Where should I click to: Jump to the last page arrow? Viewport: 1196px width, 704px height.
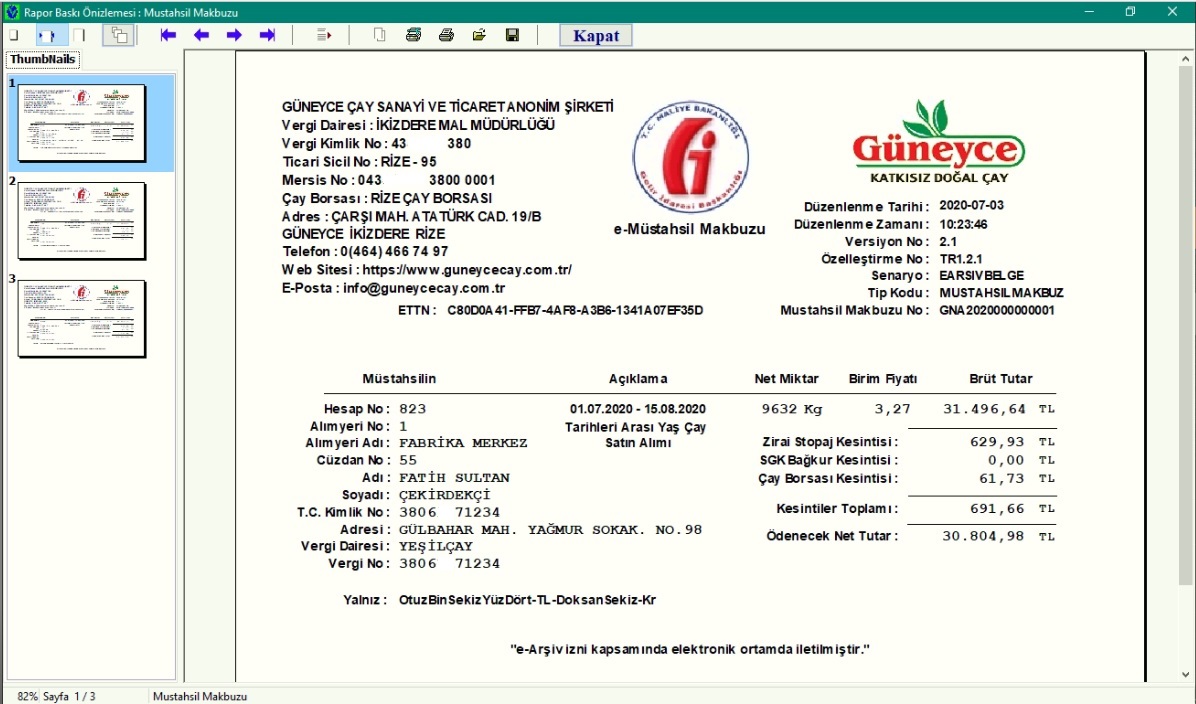coord(267,35)
